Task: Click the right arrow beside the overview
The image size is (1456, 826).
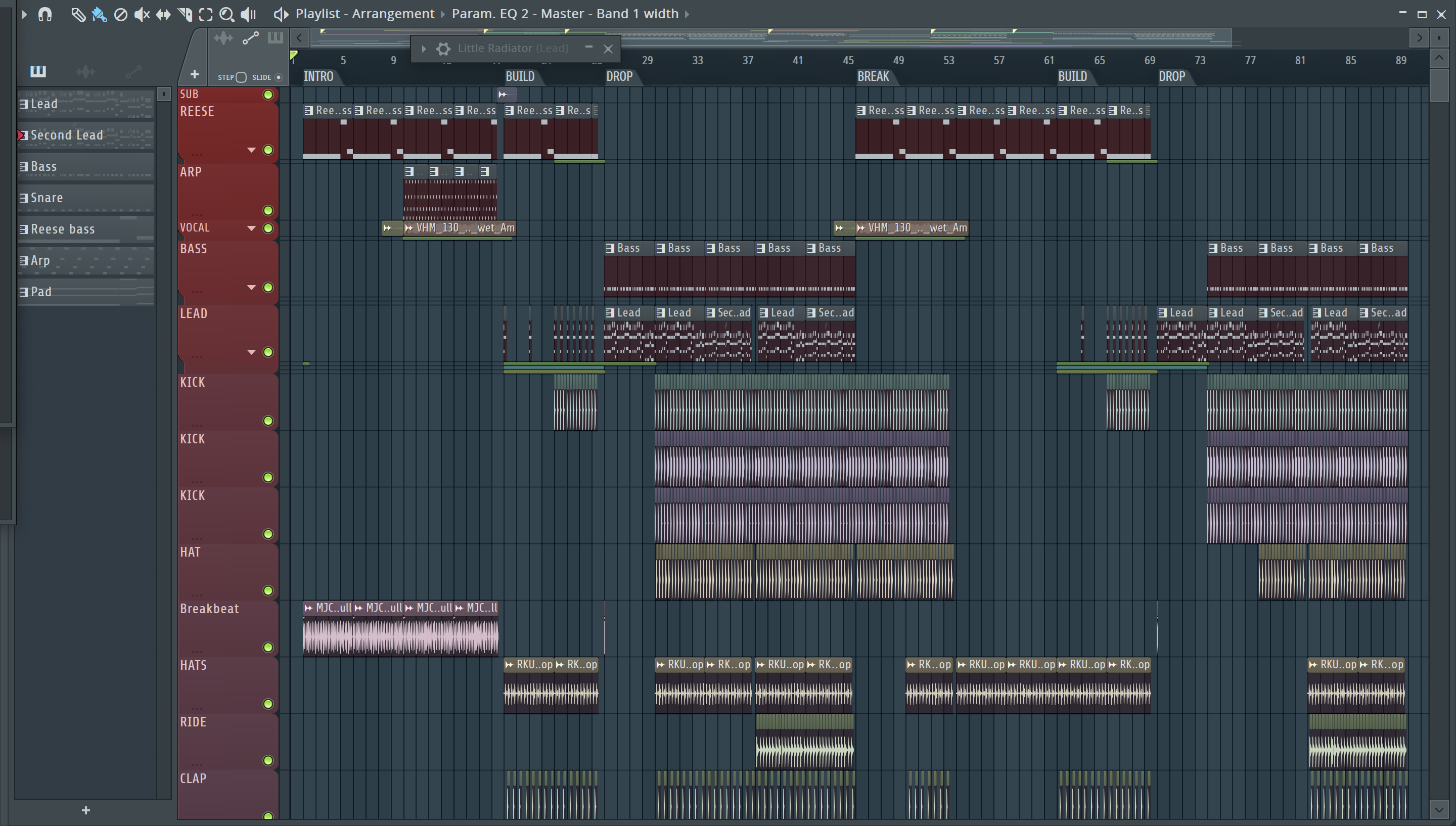Action: click(x=1418, y=38)
